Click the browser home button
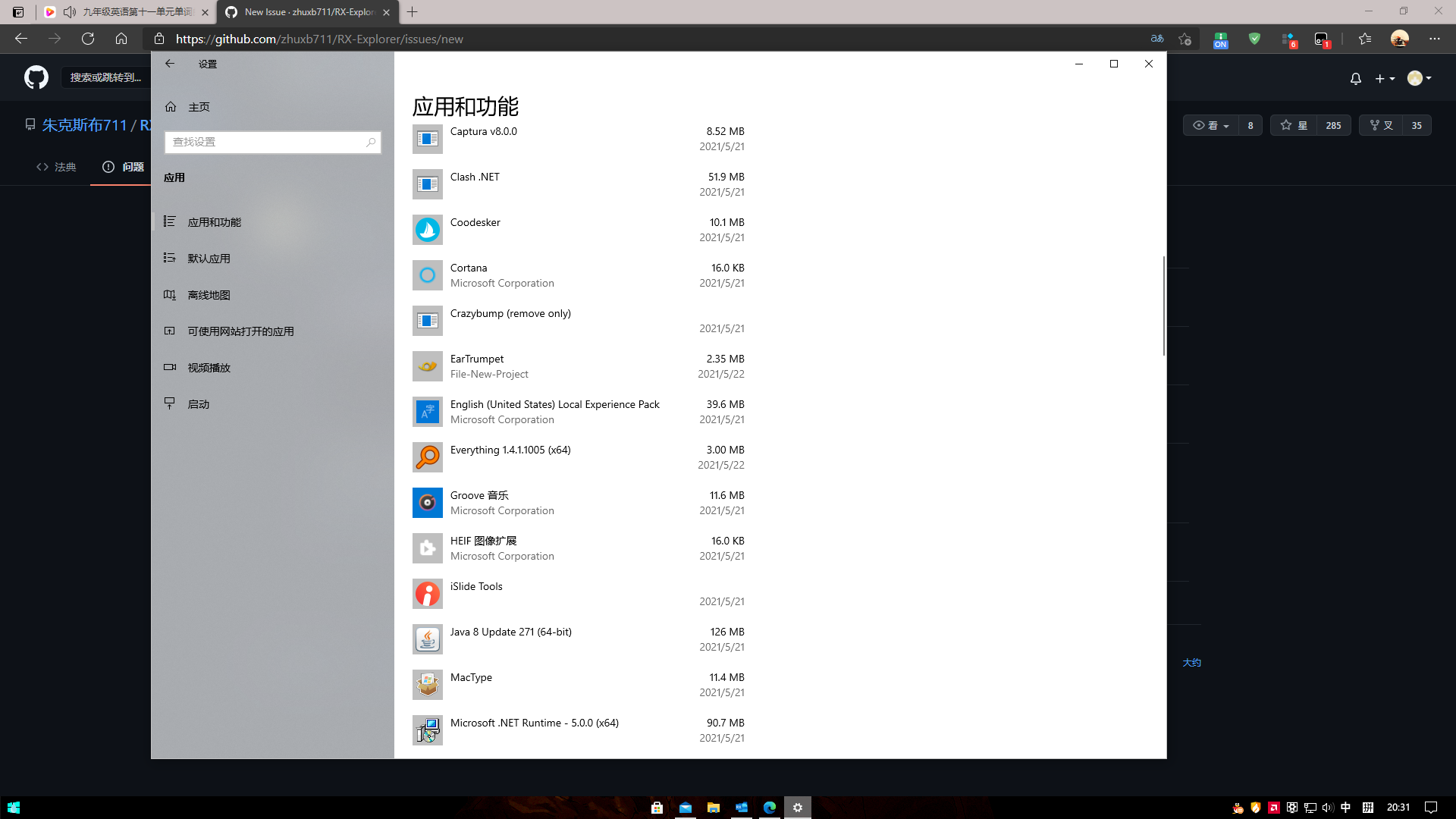 pos(121,39)
